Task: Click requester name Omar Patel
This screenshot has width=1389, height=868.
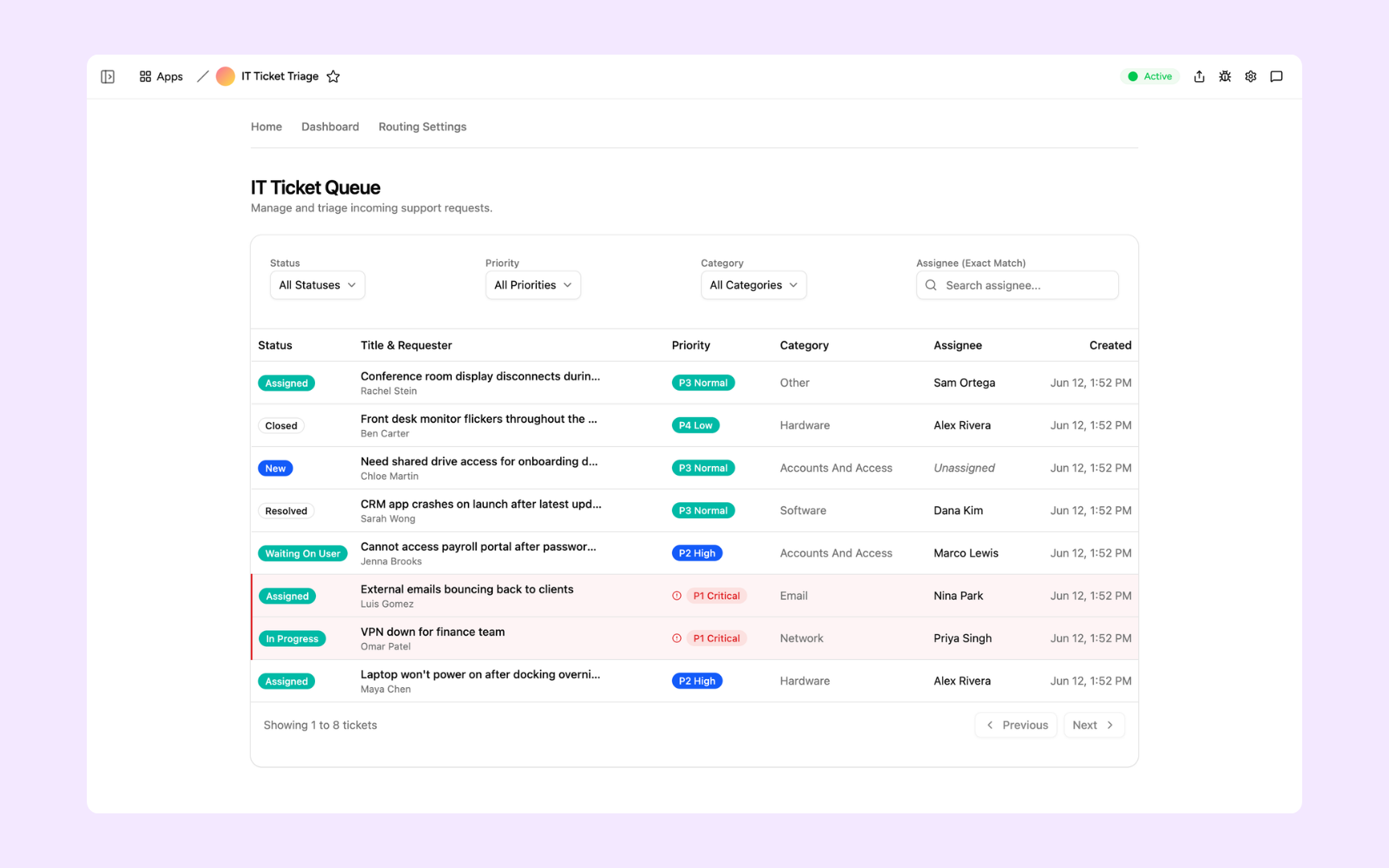Action: click(x=385, y=647)
